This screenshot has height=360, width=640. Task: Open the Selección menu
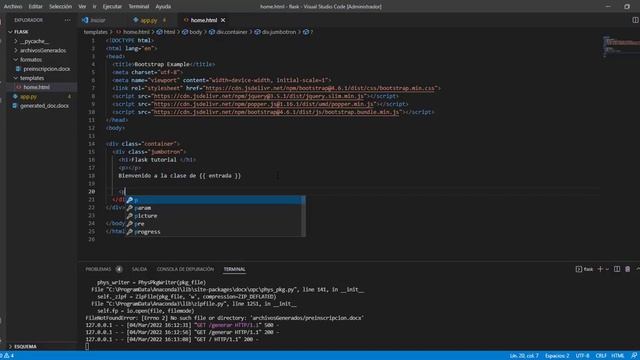pyautogui.click(x=60, y=7)
